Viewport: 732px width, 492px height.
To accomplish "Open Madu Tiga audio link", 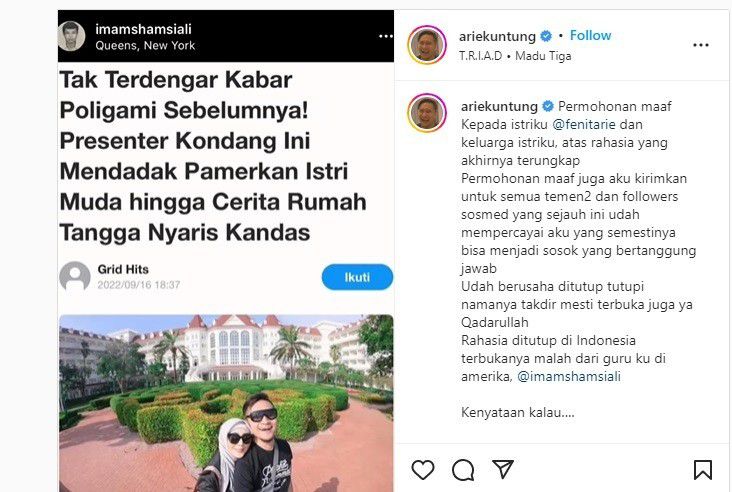I will coord(543,56).
